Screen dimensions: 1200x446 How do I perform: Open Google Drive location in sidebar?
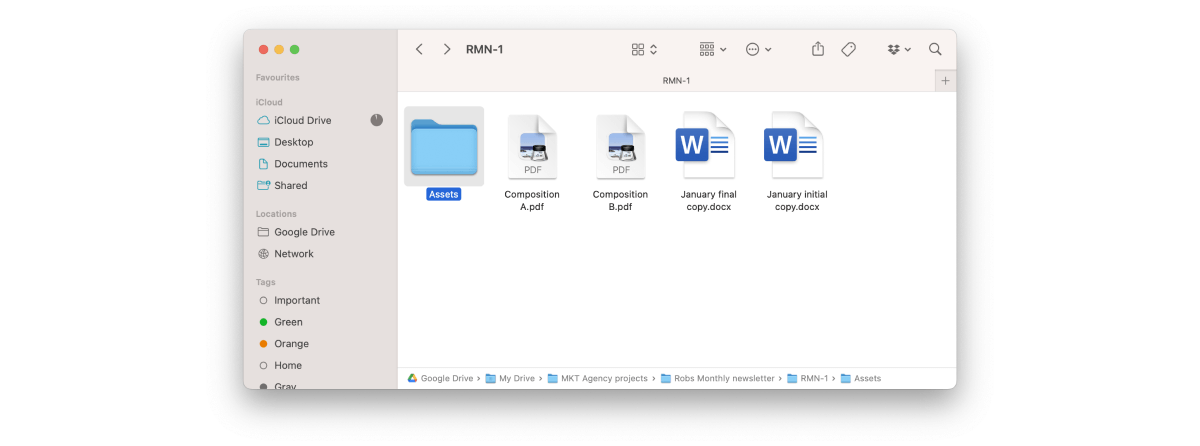pyautogui.click(x=296, y=232)
